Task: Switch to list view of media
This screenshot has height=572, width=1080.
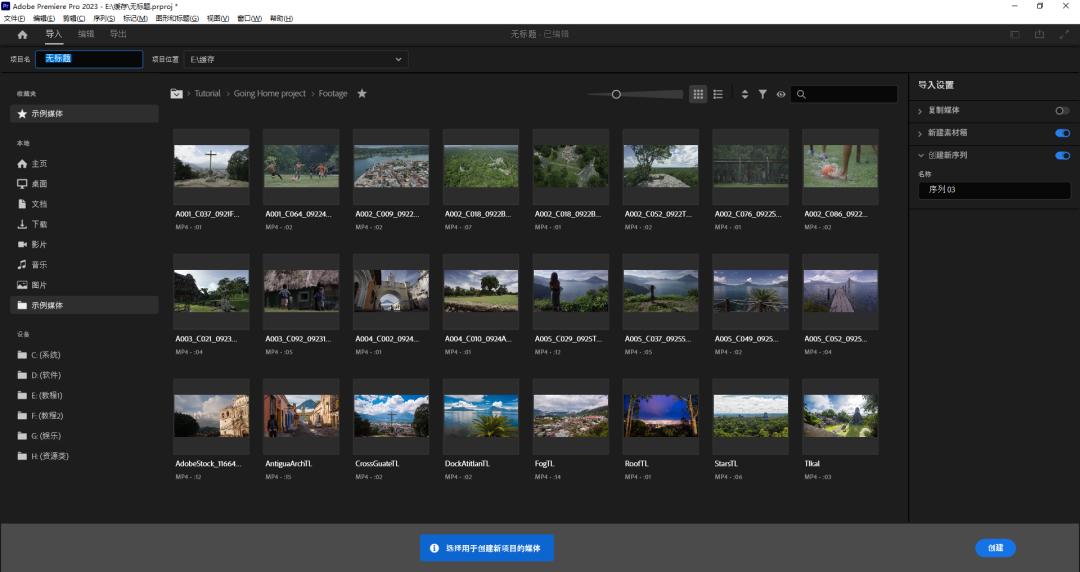Action: [x=718, y=94]
